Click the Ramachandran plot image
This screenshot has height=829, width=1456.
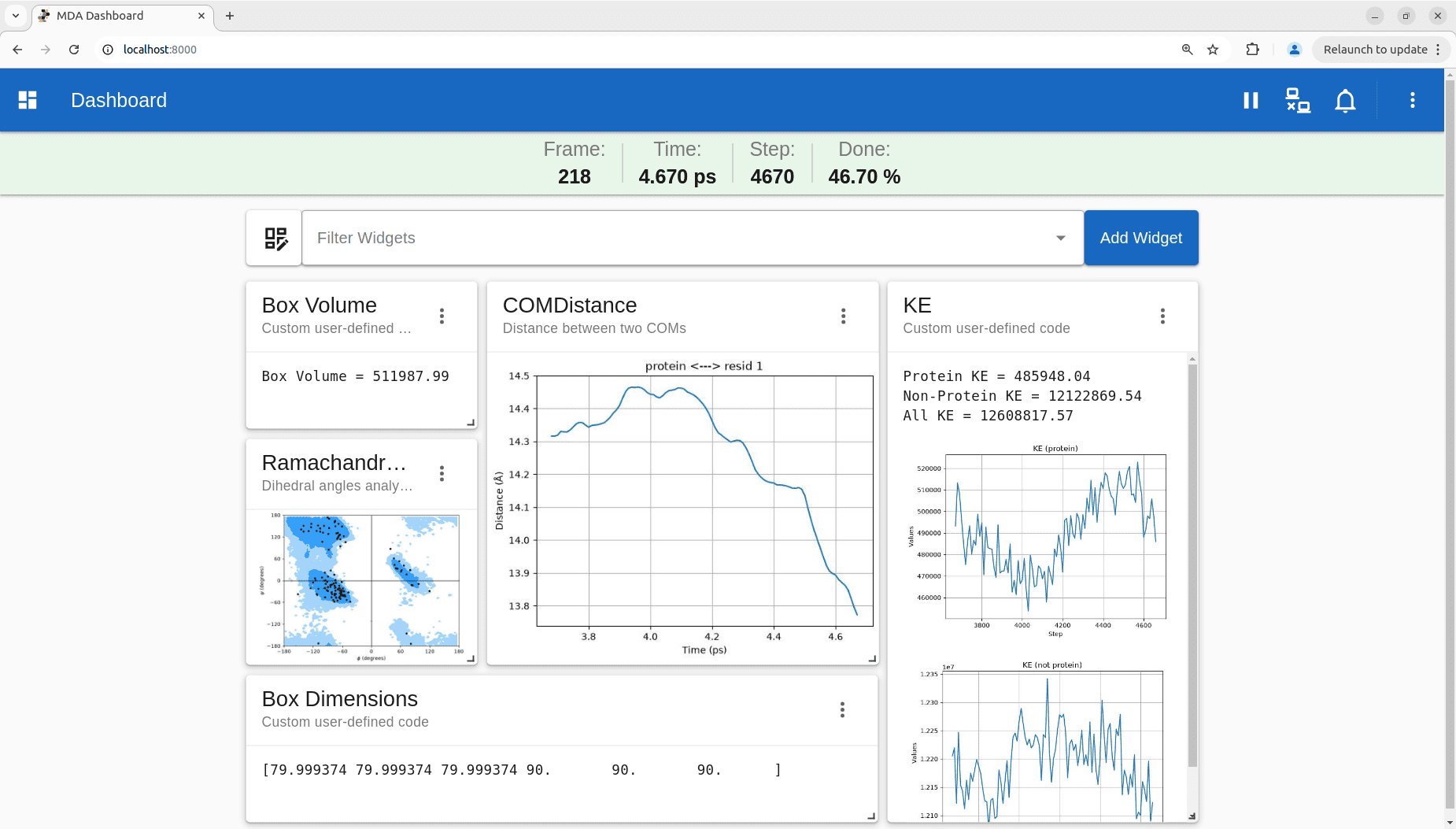tap(361, 587)
